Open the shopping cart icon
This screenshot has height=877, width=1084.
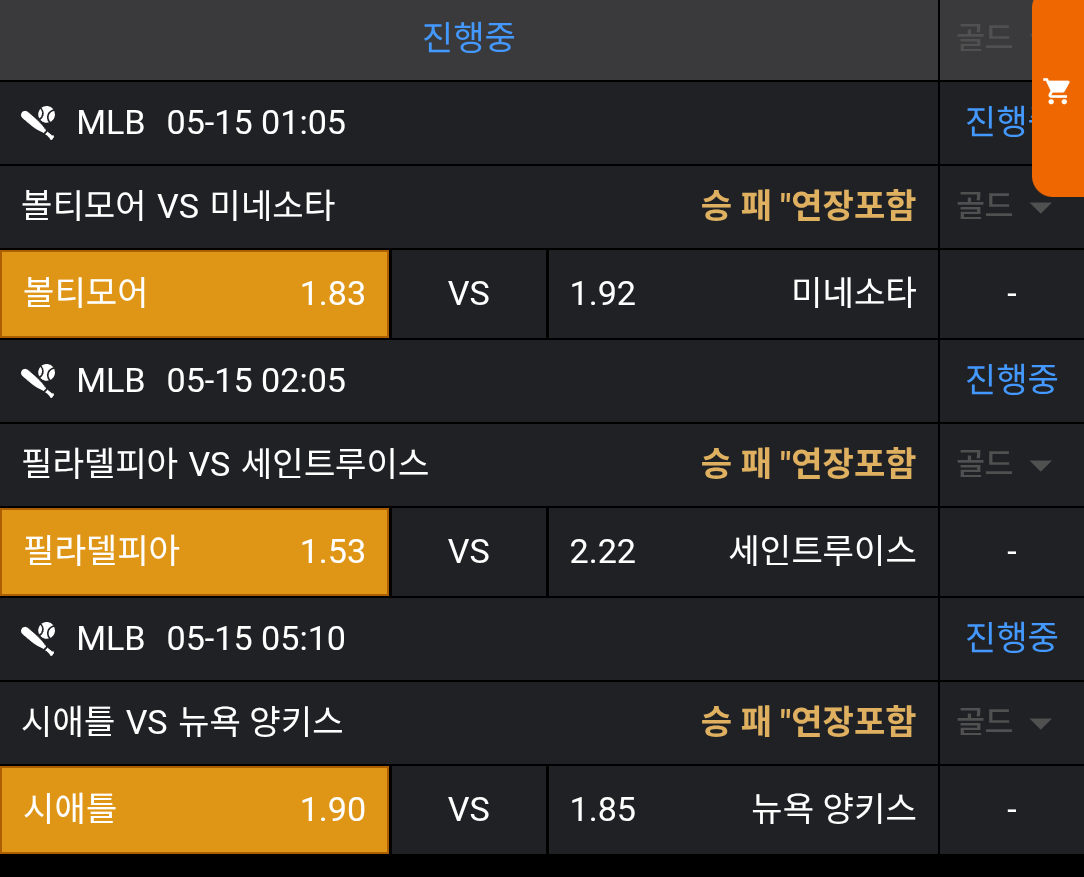tap(1057, 92)
